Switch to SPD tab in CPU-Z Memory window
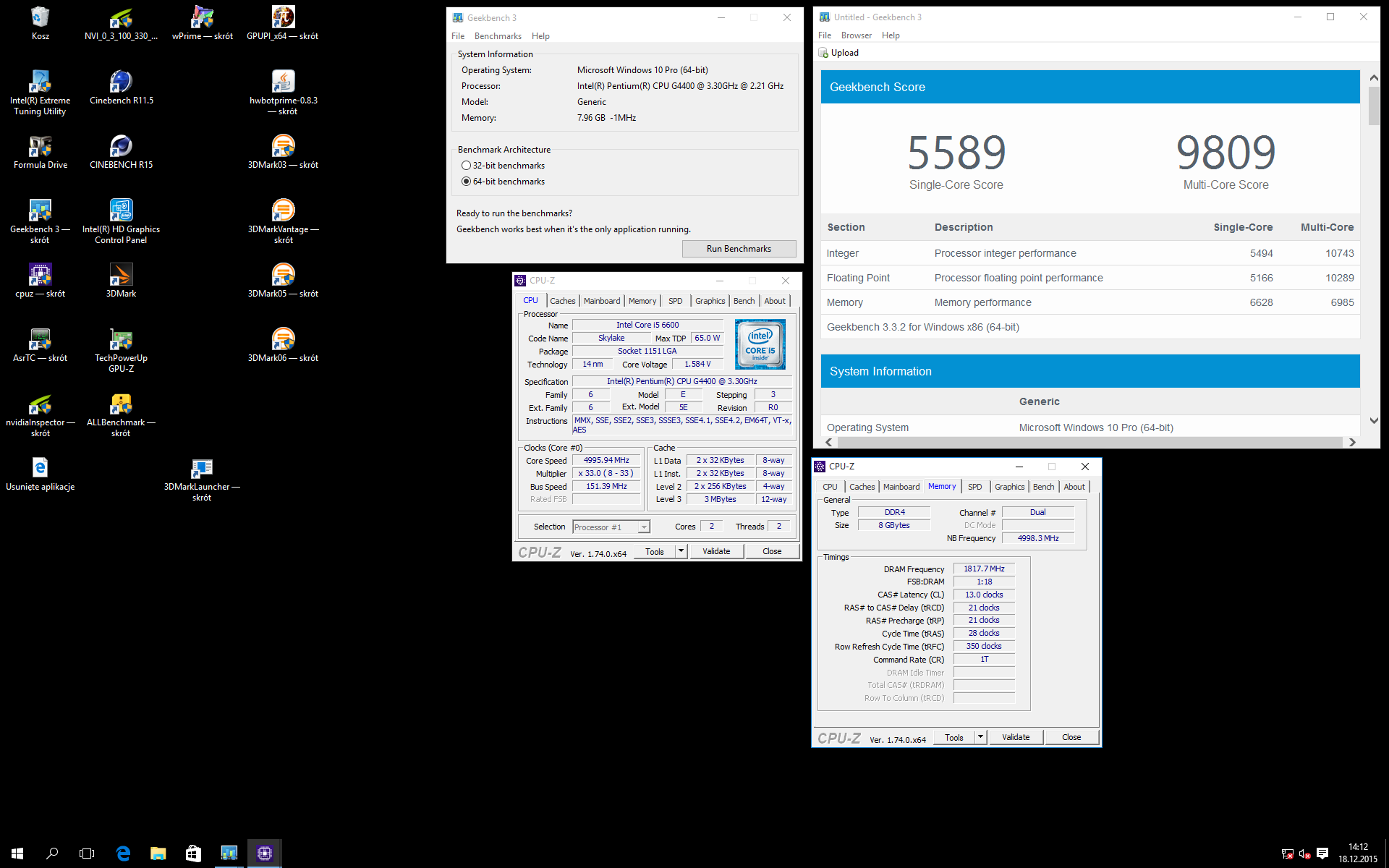 975,487
